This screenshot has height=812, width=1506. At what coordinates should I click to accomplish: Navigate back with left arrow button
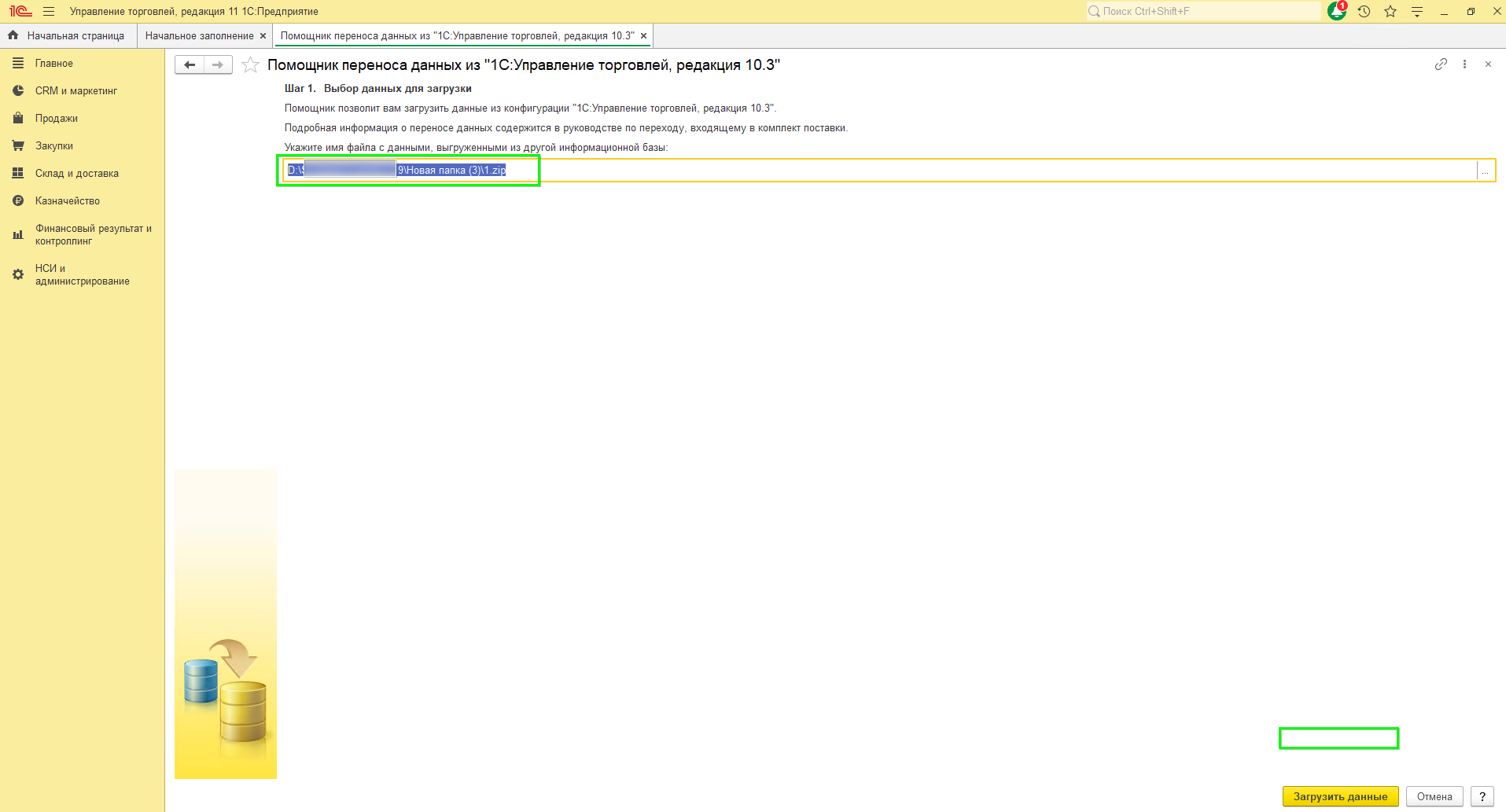(x=190, y=64)
